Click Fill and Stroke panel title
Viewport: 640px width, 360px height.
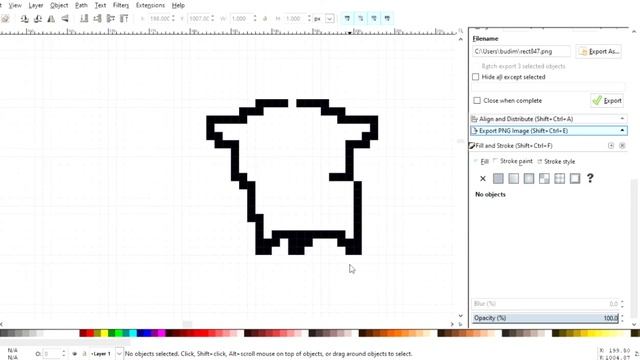pyautogui.click(x=513, y=145)
